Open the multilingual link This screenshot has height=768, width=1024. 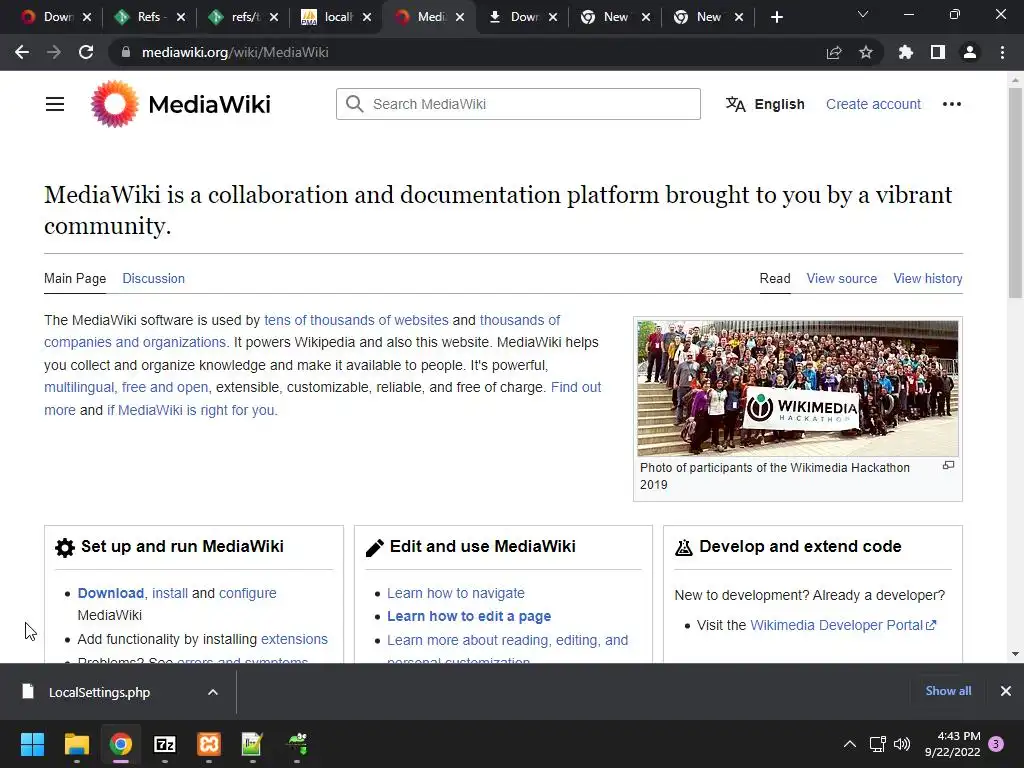pyautogui.click(x=79, y=387)
